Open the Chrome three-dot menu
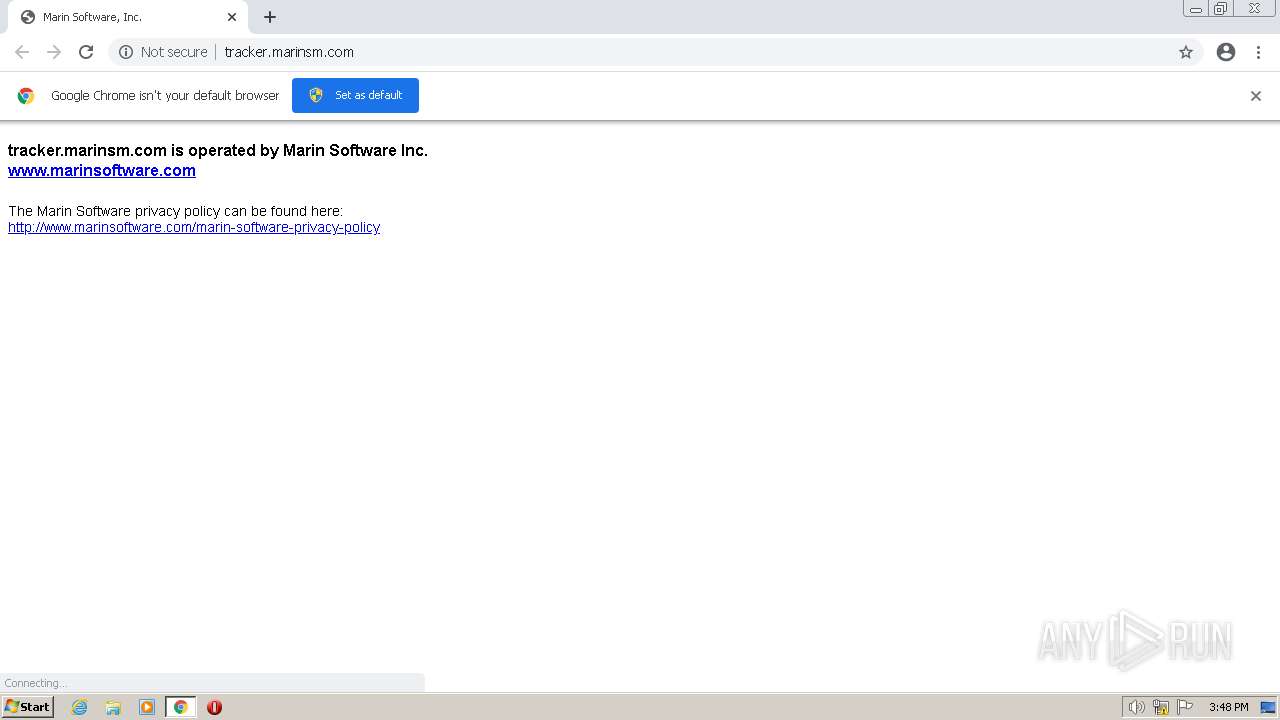 tap(1258, 52)
